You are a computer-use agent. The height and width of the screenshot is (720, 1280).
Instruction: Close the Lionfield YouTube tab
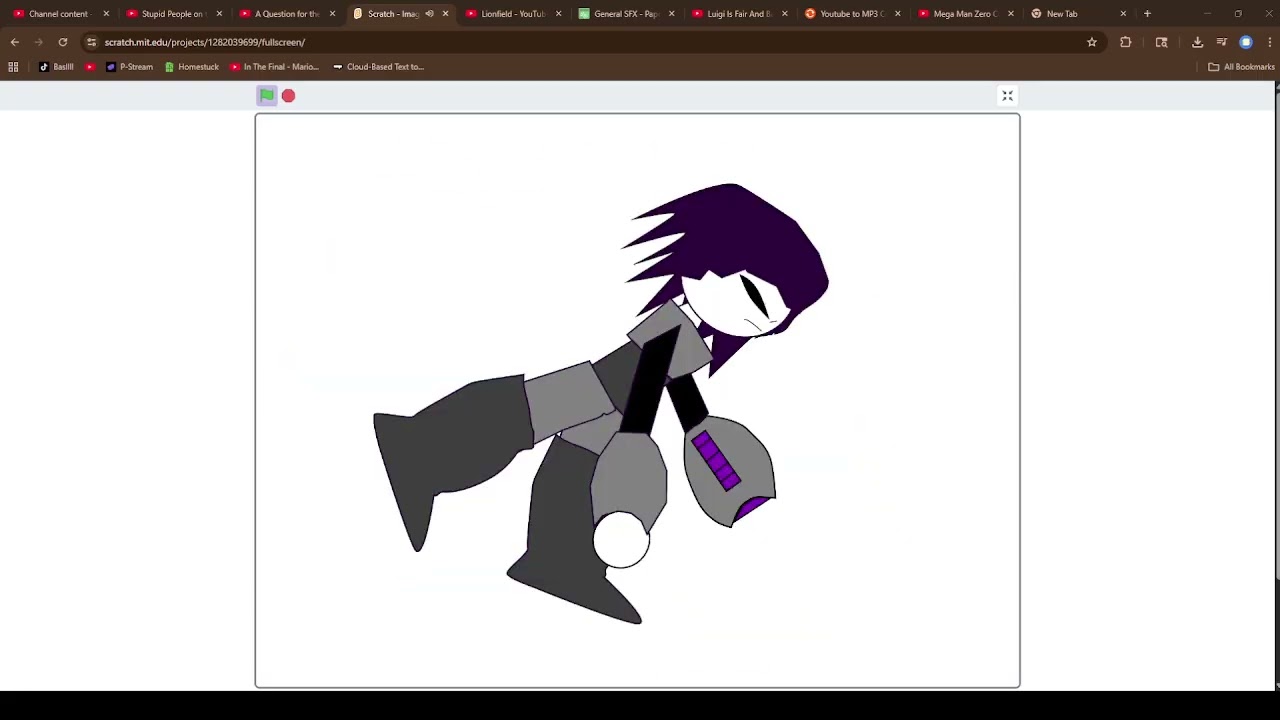(558, 14)
